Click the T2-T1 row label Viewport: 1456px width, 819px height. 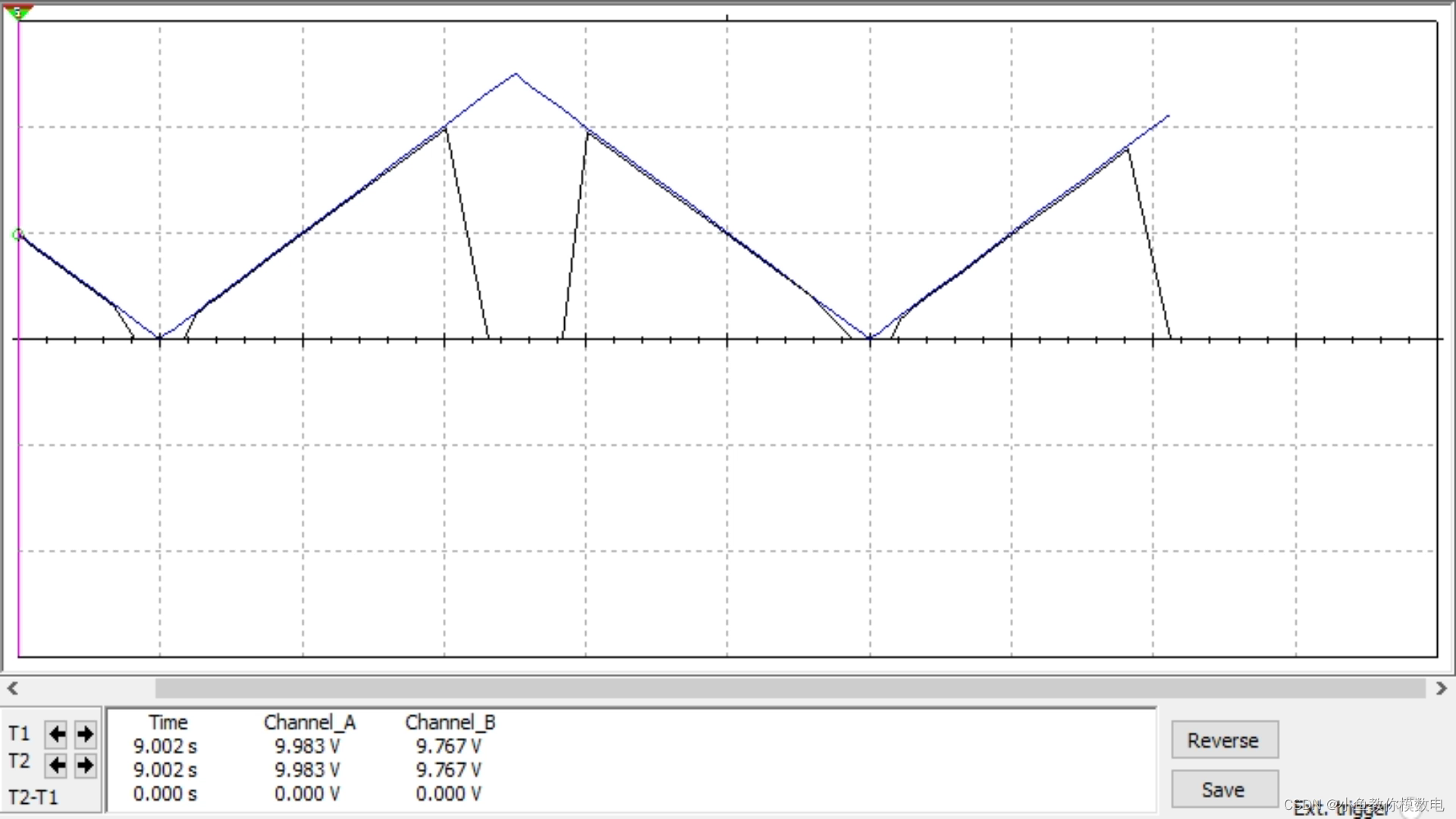click(x=33, y=798)
